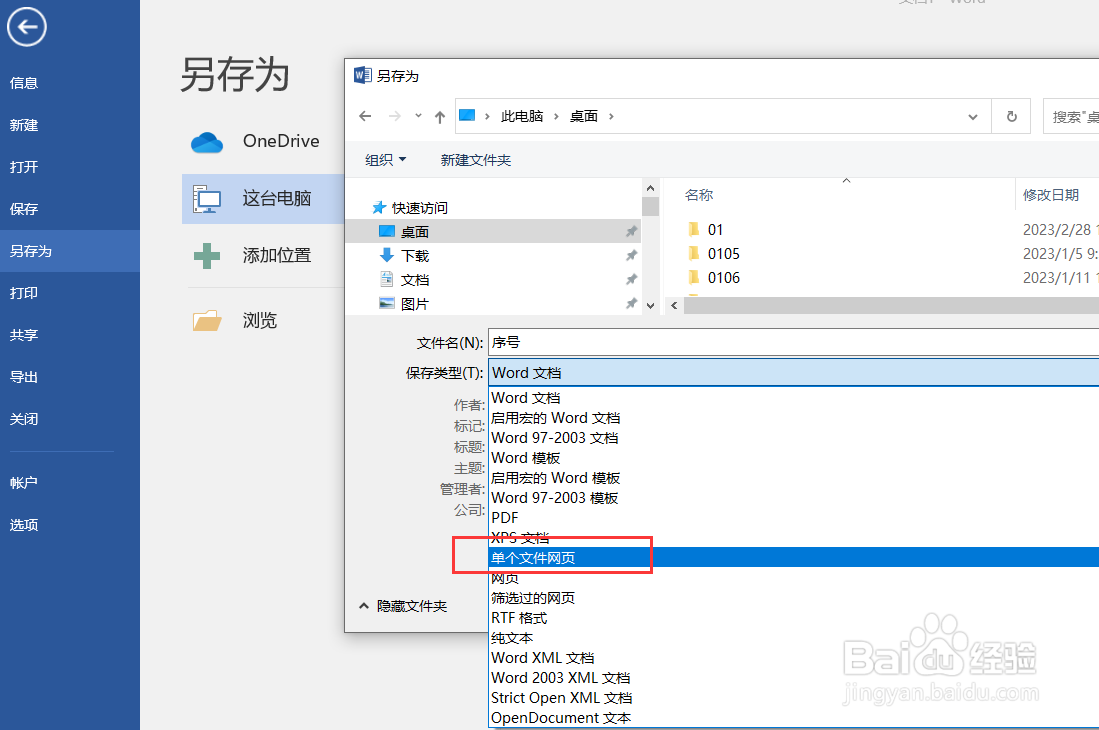Click the horizontal scrollbar left arrow
1099x730 pixels.
[674, 305]
